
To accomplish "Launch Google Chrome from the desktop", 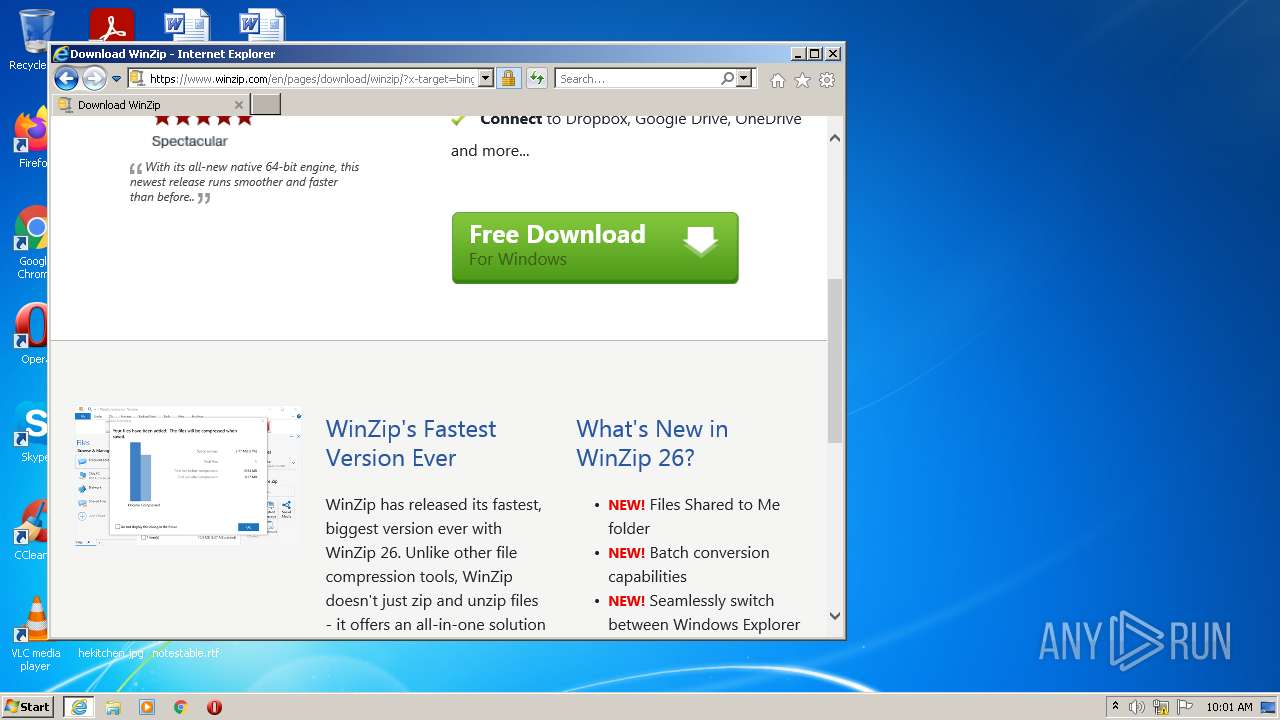I will [32, 243].
